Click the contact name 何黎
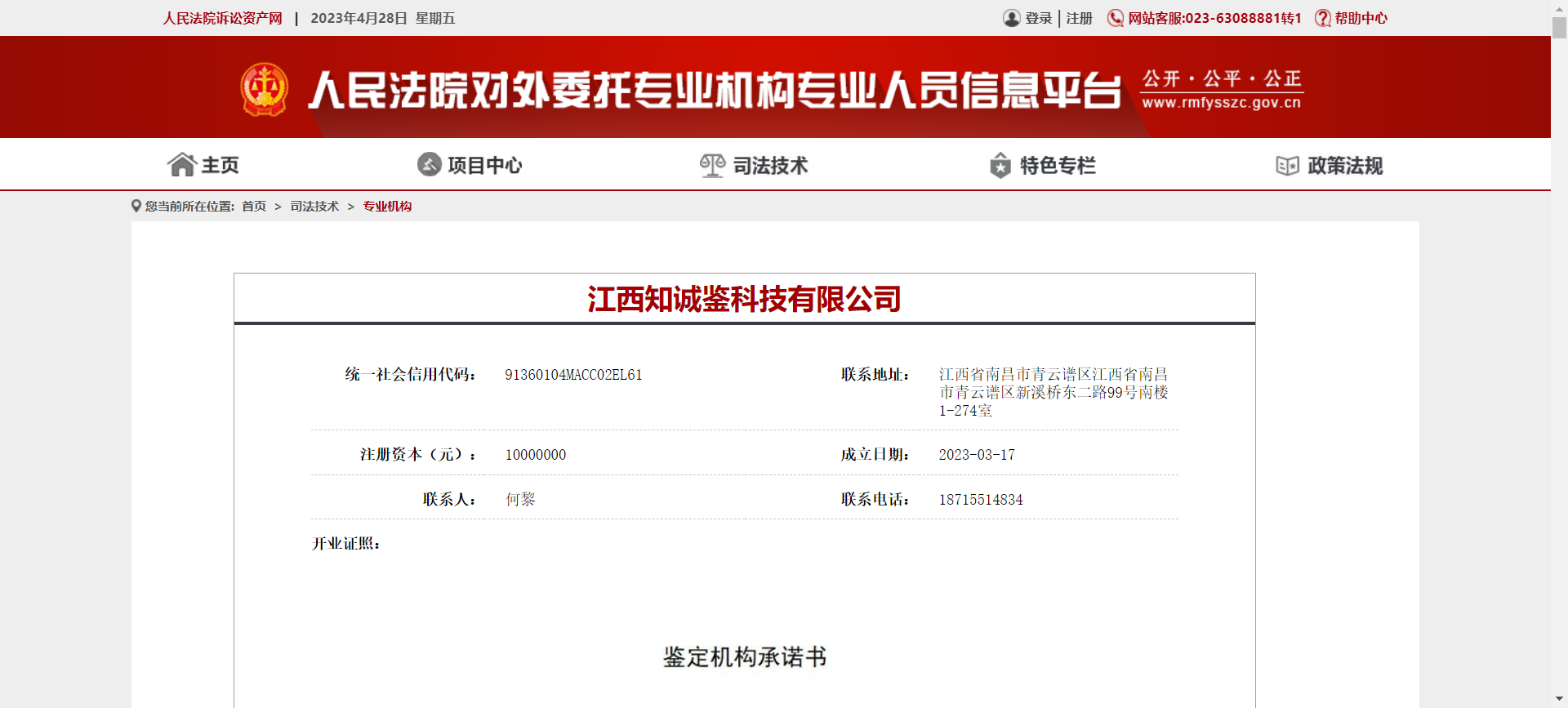 (520, 499)
